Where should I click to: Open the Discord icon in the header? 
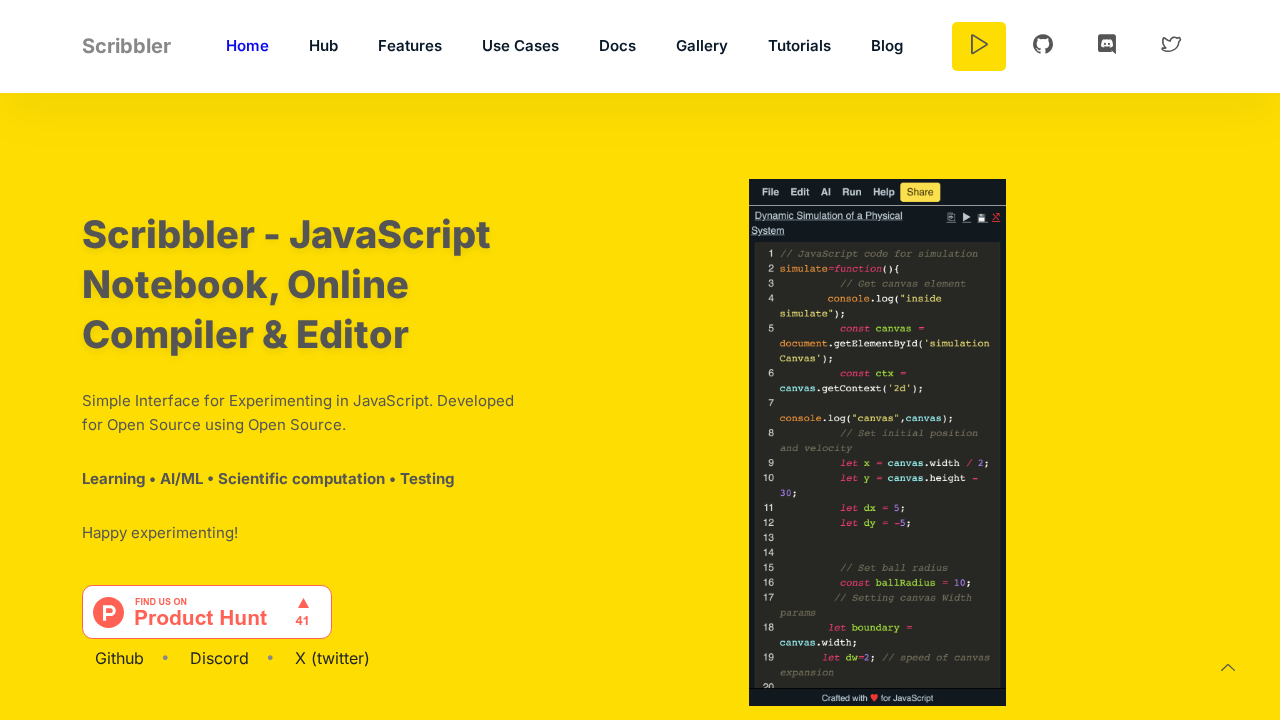coord(1107,45)
